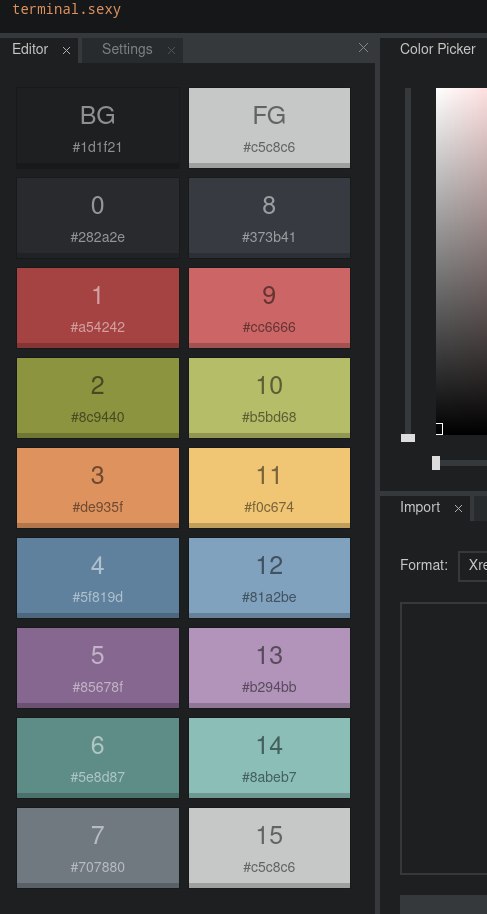Choose light red color 9 swatch #cc6666
The image size is (487, 914).
(269, 308)
